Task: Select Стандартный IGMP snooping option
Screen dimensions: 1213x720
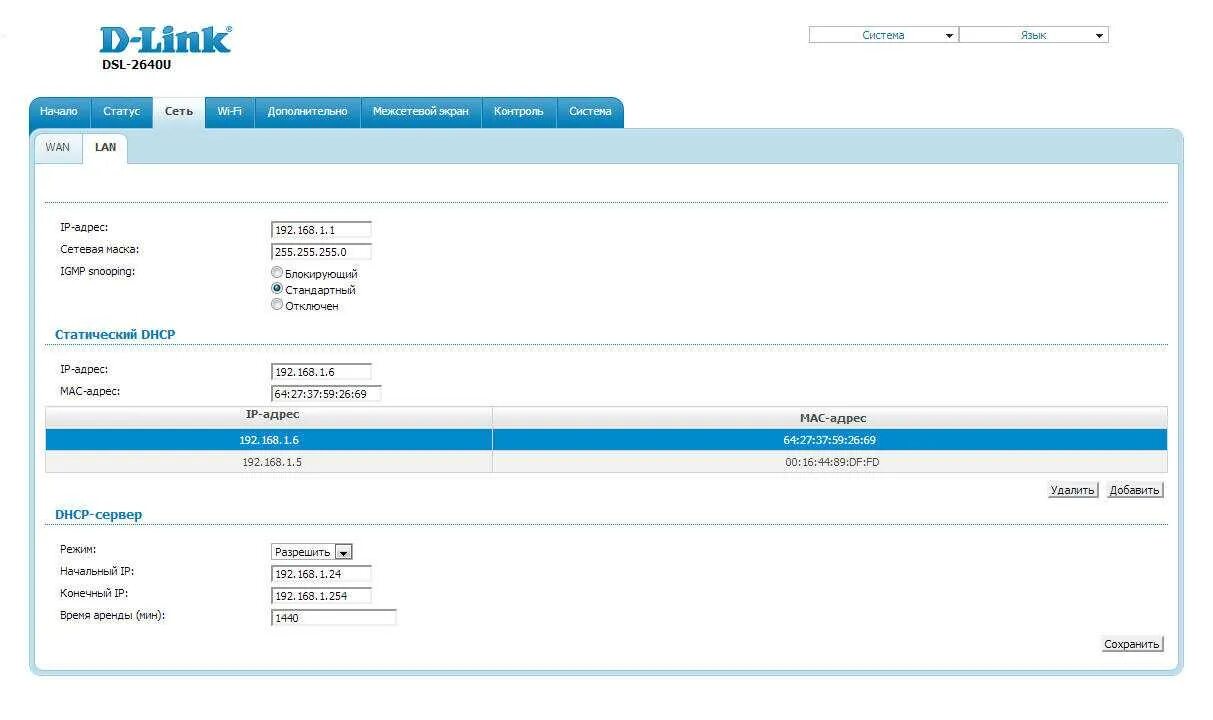Action: pos(277,289)
